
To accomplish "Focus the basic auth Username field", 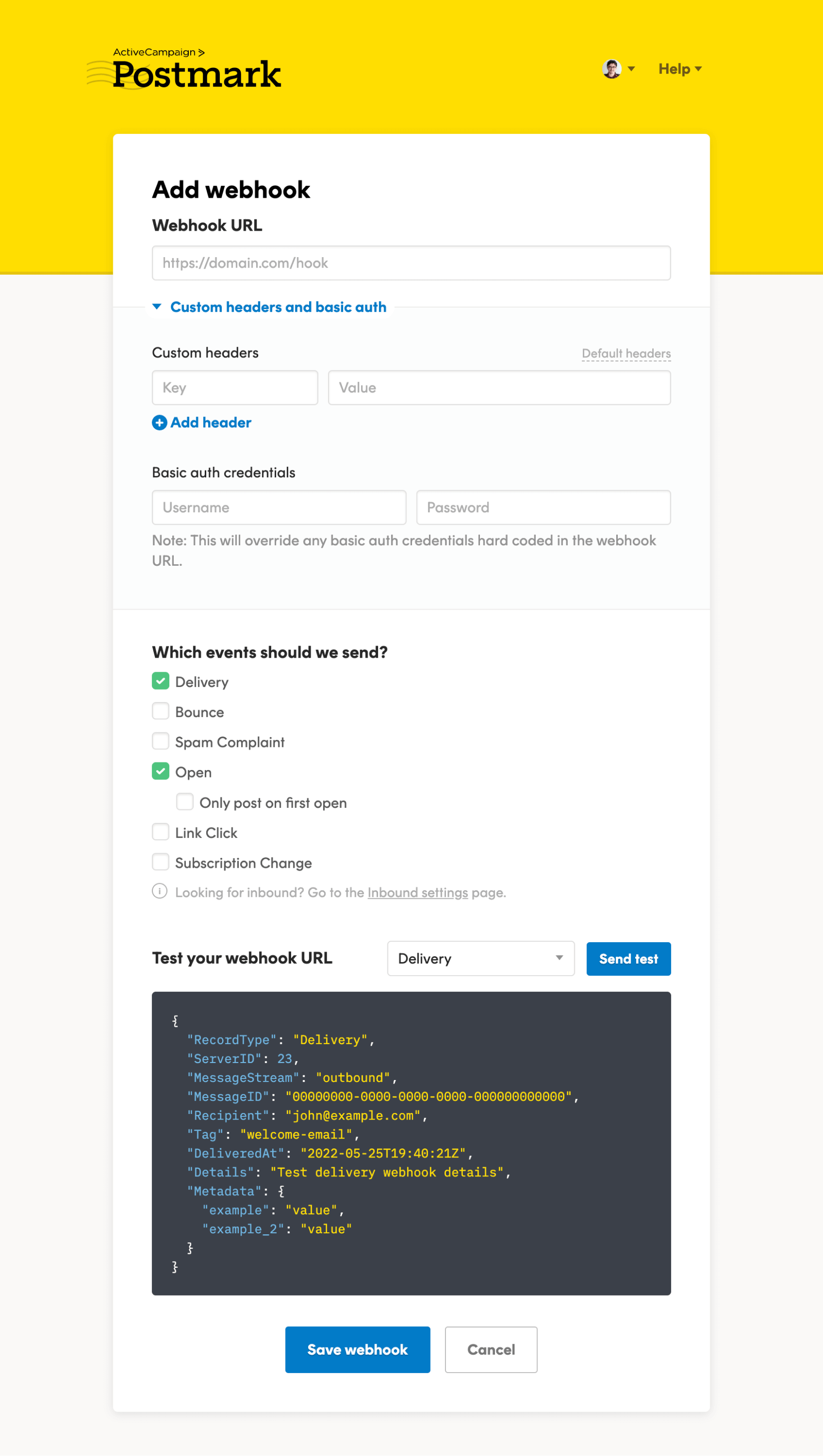I will click(x=279, y=508).
